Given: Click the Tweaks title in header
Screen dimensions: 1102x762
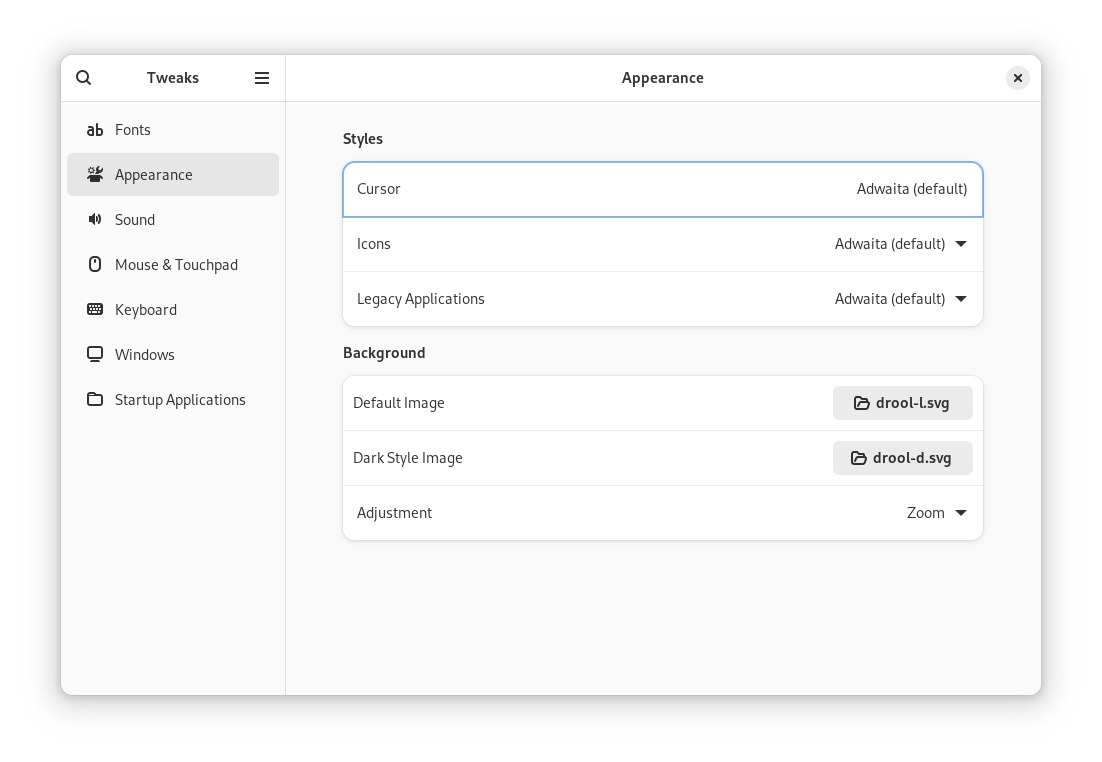Looking at the screenshot, I should [x=173, y=78].
